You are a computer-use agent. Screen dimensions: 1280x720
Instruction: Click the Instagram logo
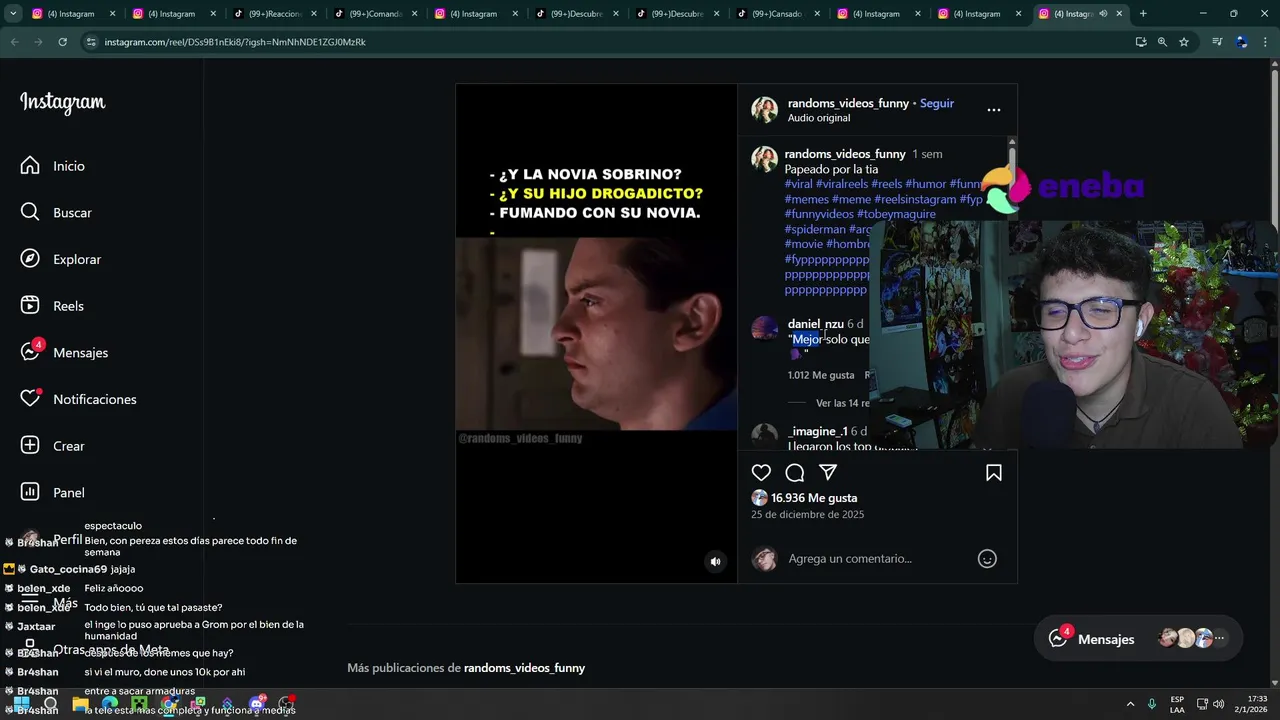pos(62,103)
